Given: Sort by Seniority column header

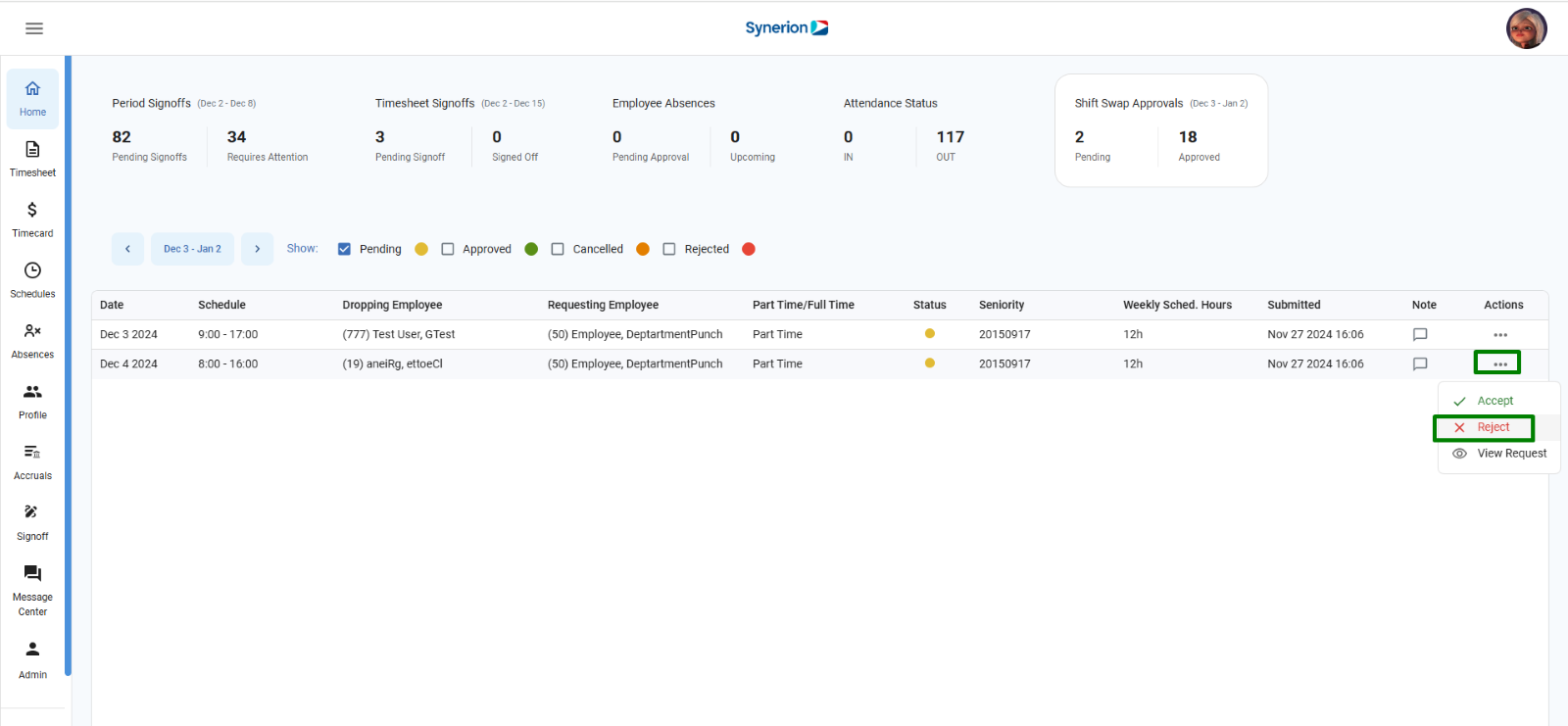Looking at the screenshot, I should pyautogui.click(x=1002, y=305).
